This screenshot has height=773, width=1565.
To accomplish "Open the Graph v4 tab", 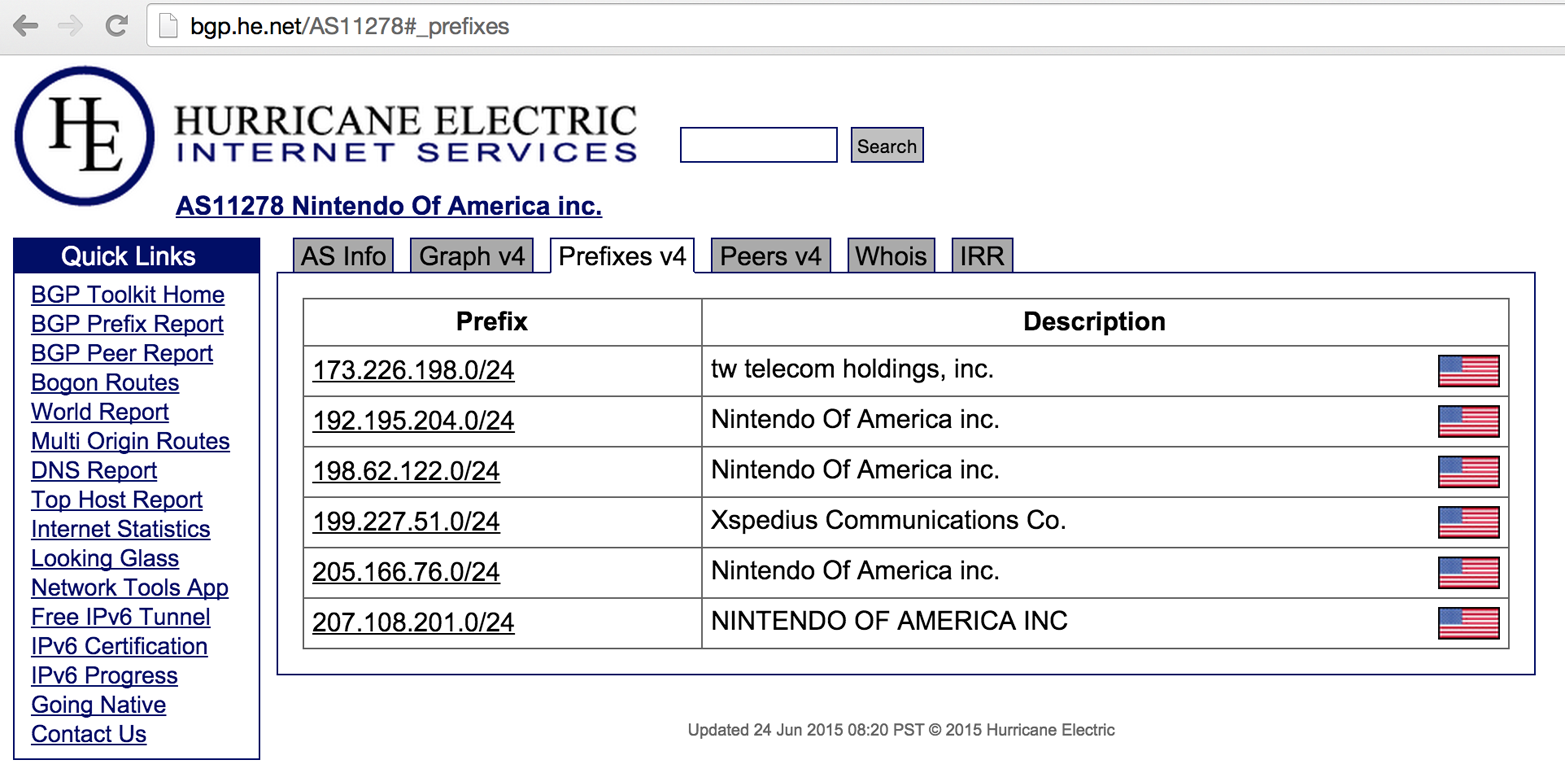I will (x=471, y=255).
